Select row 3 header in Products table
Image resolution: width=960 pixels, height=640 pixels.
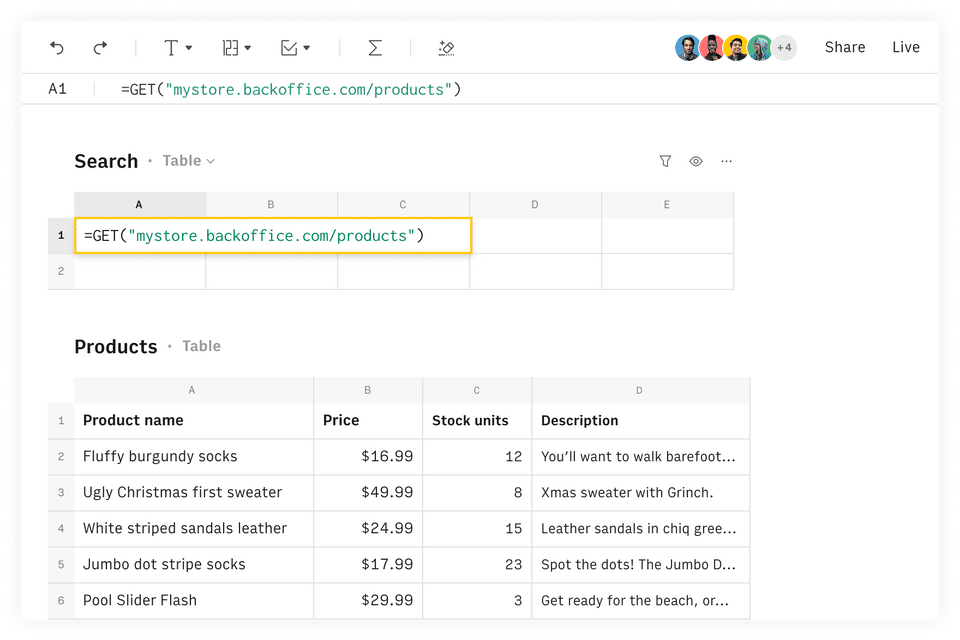61,492
